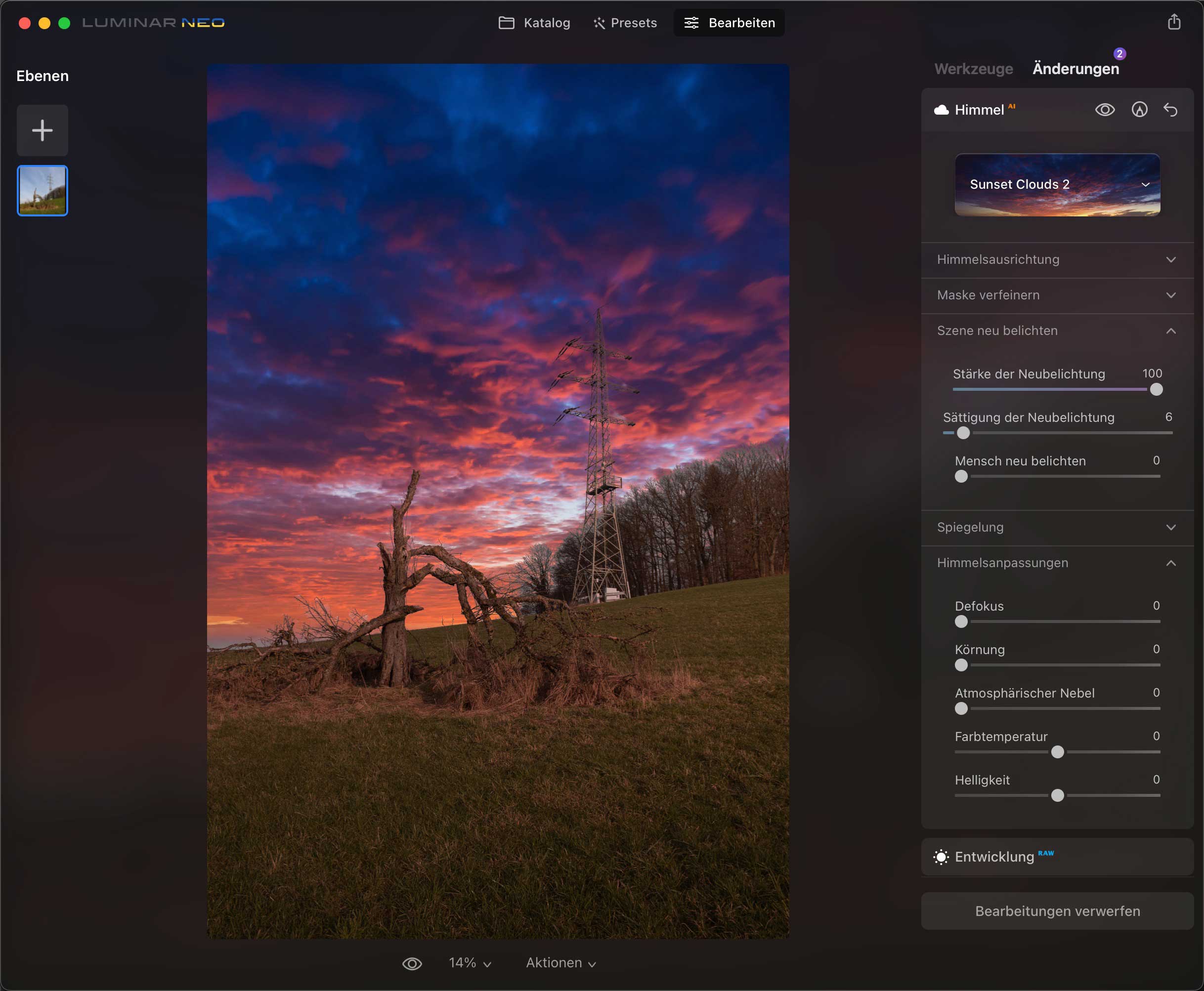Switch to the Bearbeiten tab
The height and width of the screenshot is (991, 1204).
730,23
